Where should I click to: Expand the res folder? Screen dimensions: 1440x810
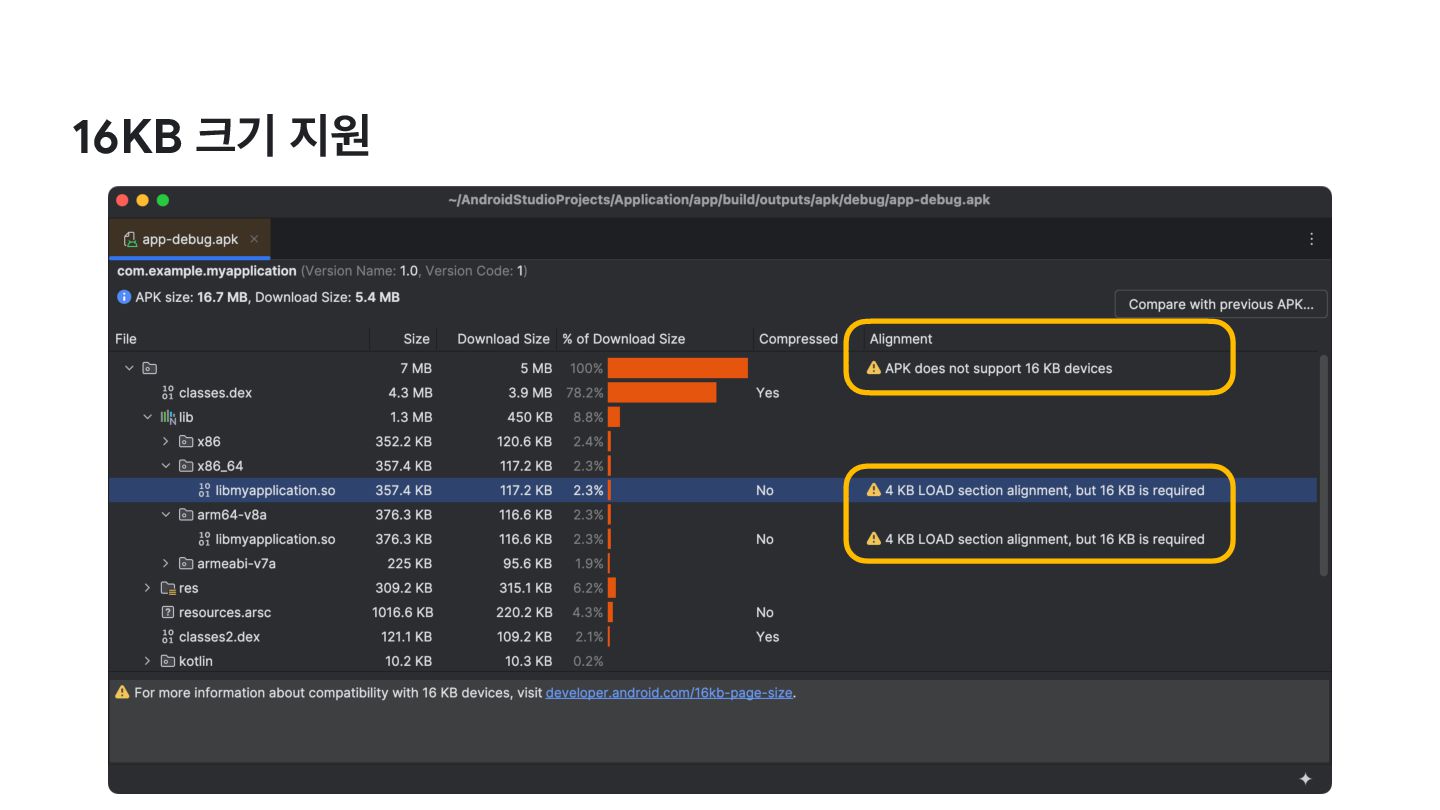pos(148,588)
